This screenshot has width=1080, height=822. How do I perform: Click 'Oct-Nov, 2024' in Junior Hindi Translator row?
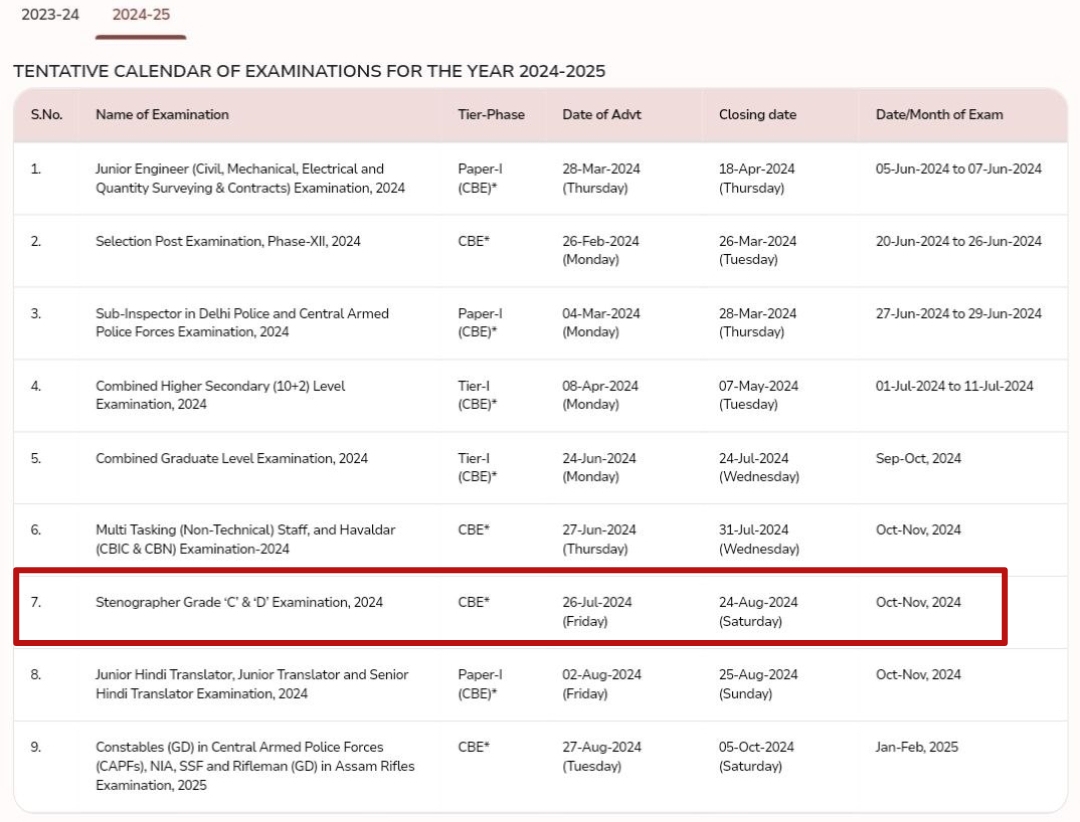[x=917, y=675]
